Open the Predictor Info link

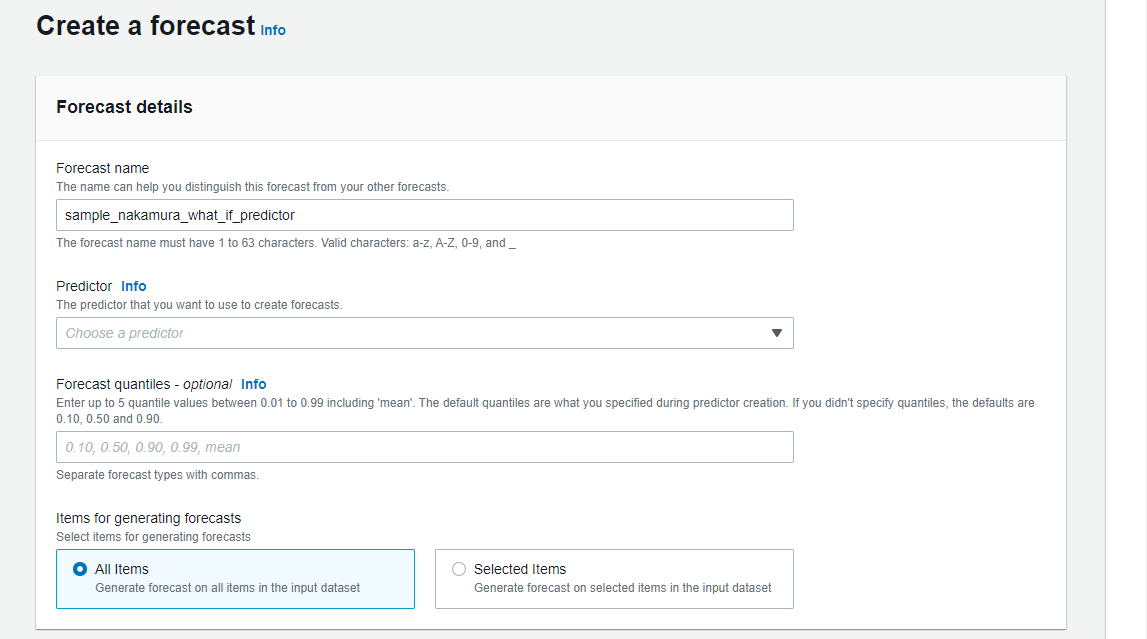point(134,286)
